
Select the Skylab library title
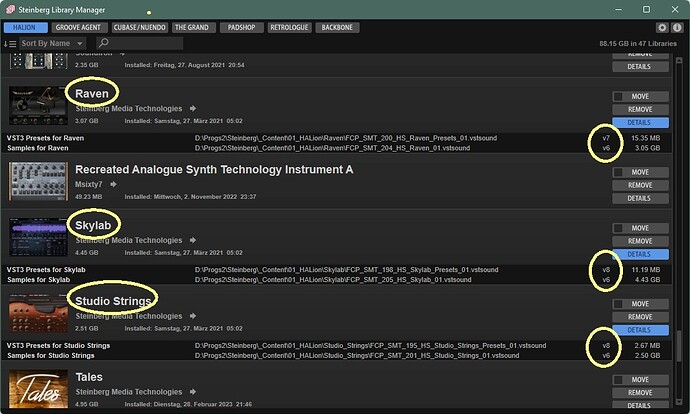point(93,225)
